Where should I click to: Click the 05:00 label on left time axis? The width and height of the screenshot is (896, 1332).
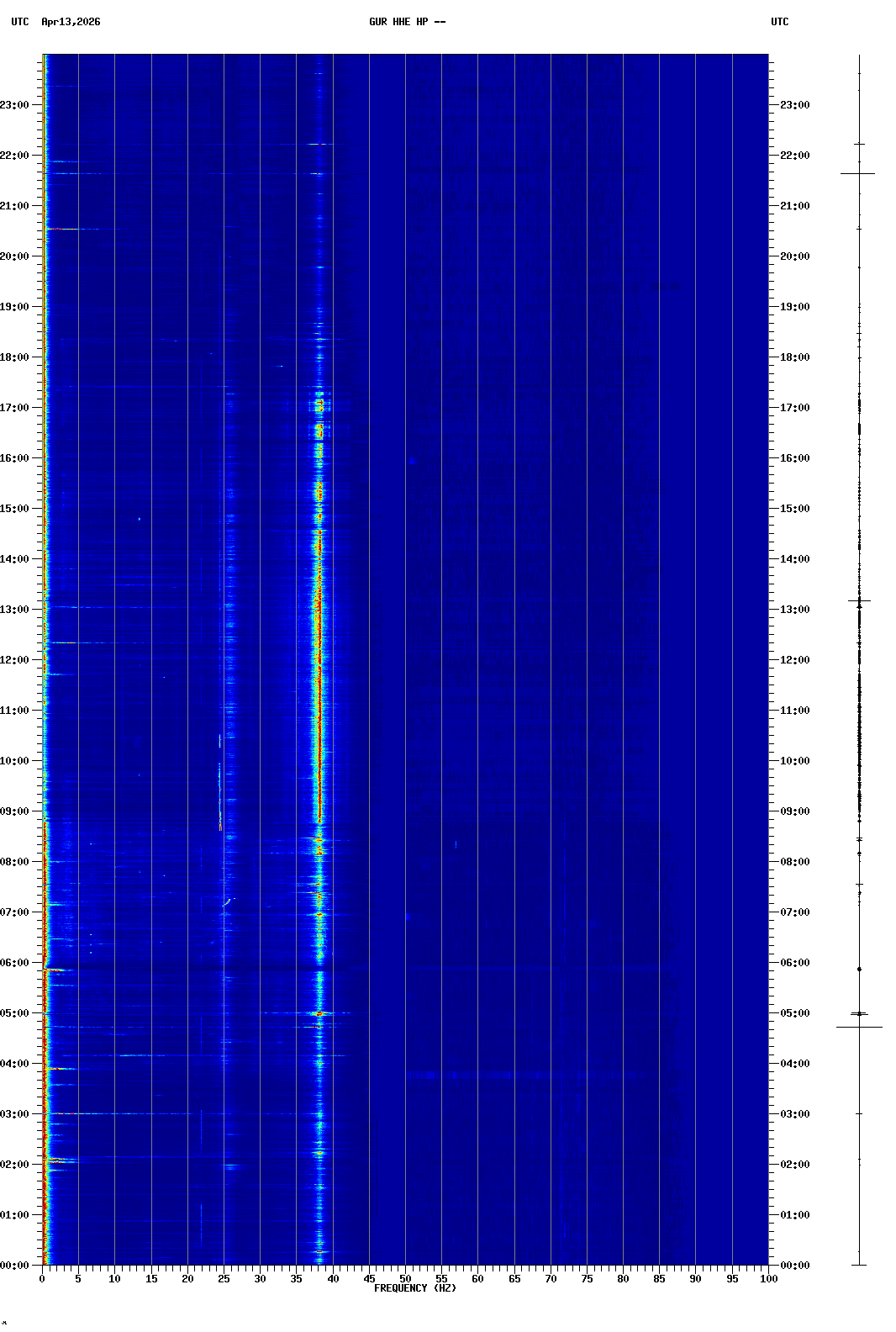tap(14, 1013)
